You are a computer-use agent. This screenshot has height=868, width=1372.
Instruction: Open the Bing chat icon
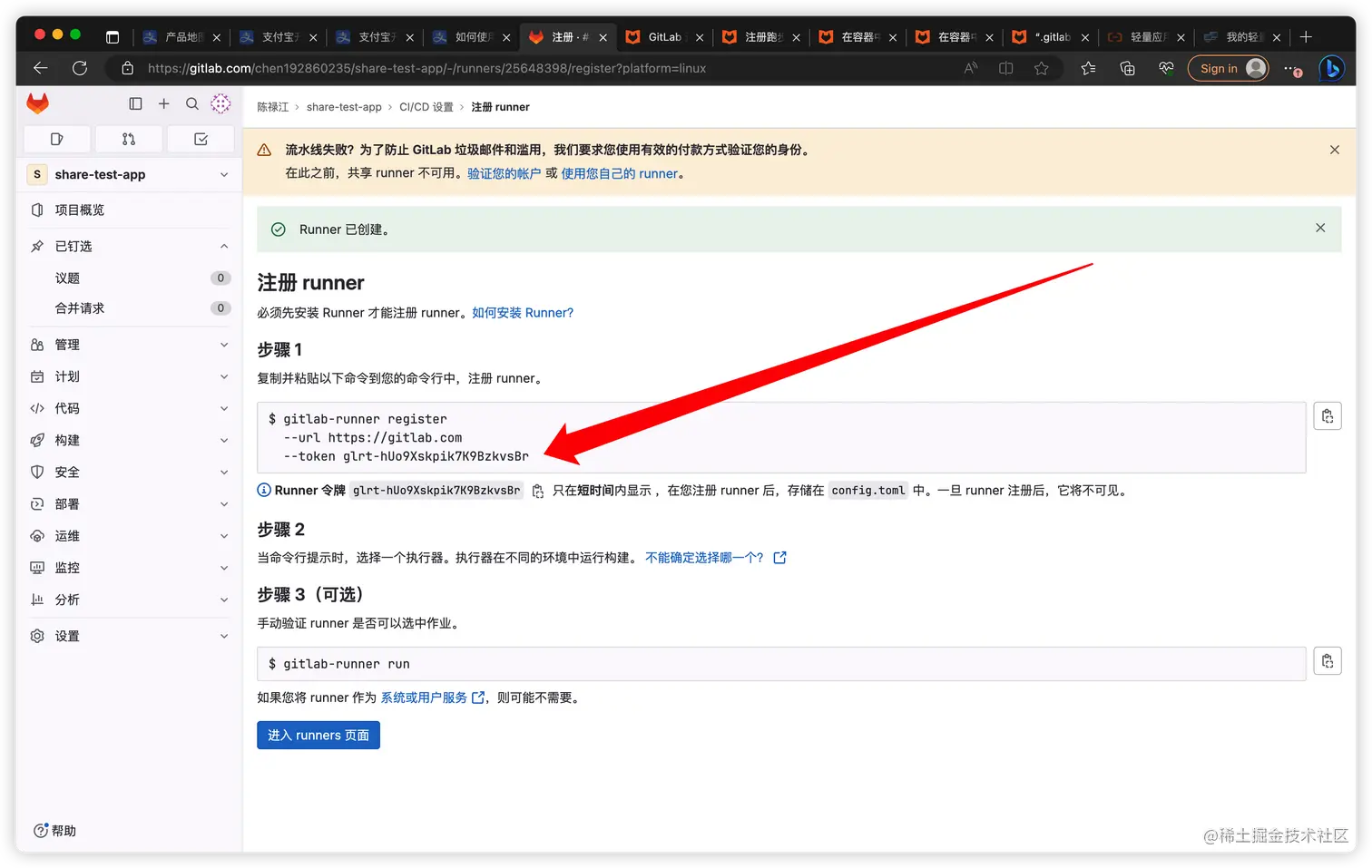[1331, 68]
